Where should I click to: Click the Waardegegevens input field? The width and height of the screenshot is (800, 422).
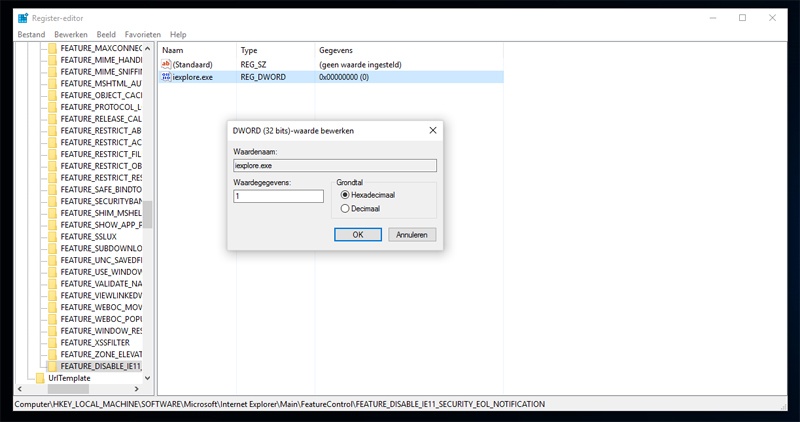278,196
